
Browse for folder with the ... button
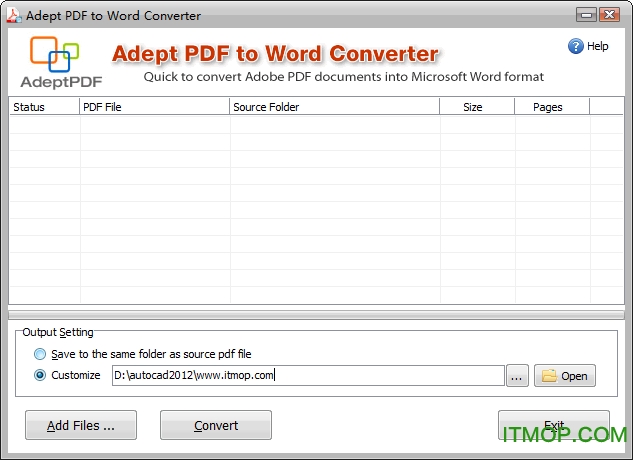coord(517,376)
